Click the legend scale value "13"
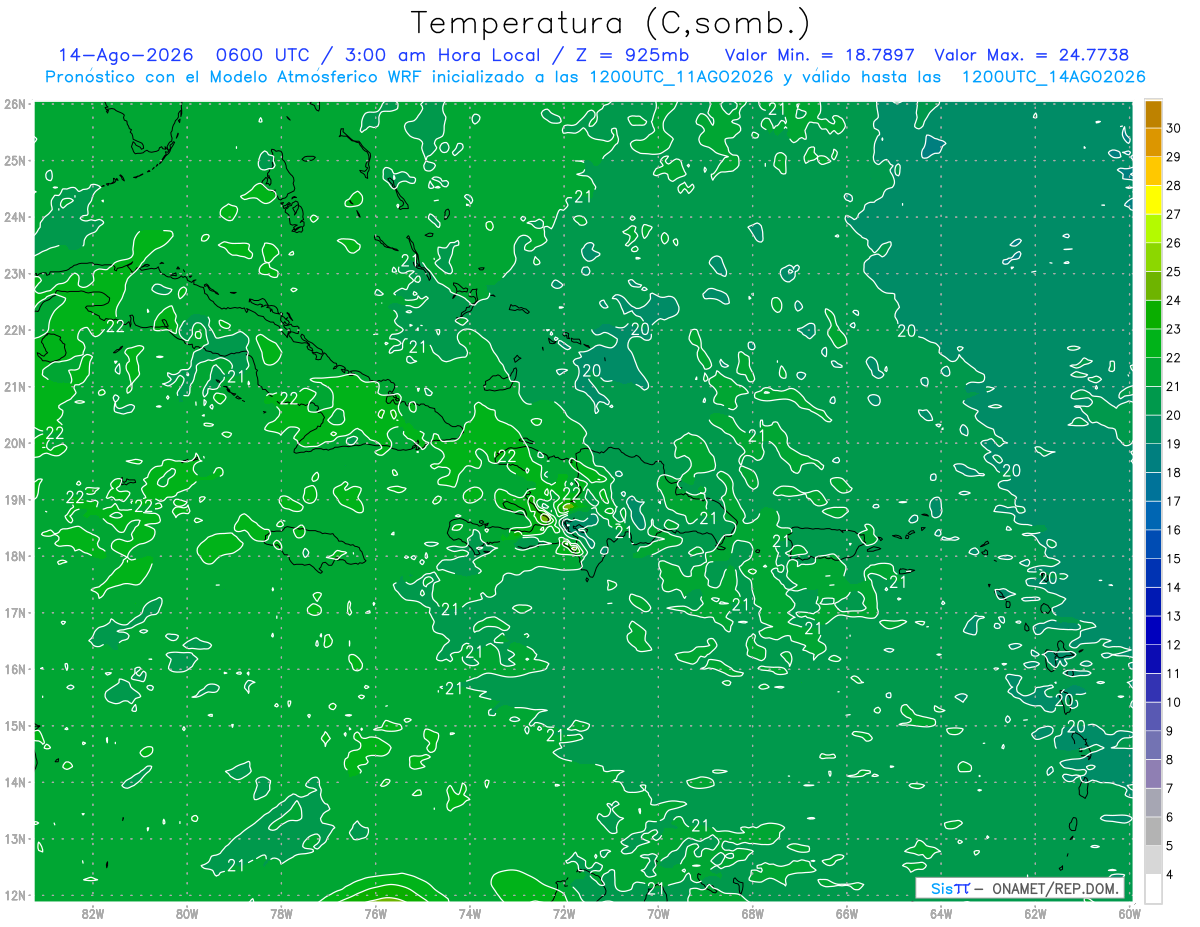 pos(1173,616)
